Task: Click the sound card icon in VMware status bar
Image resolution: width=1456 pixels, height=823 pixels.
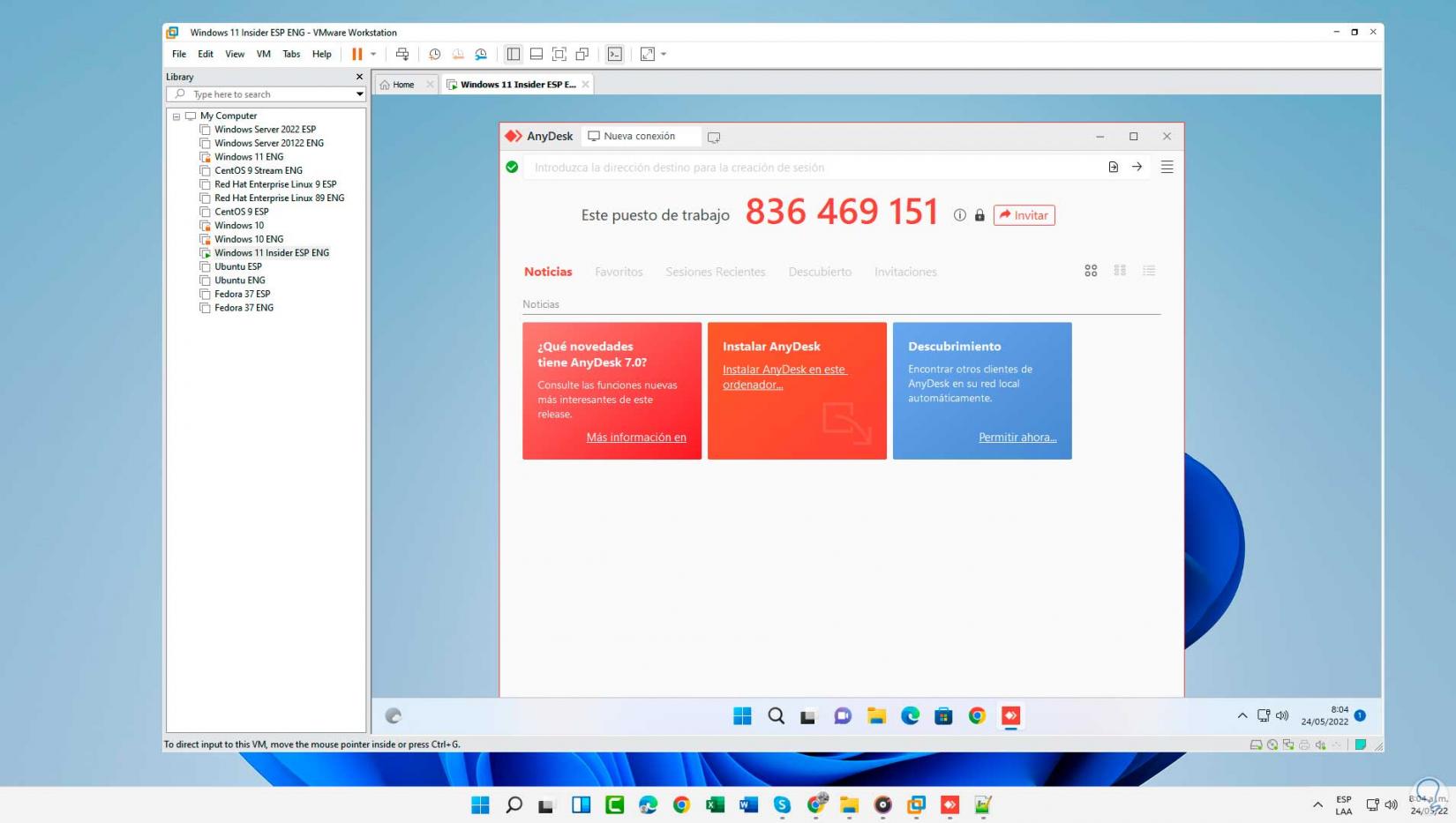Action: click(1321, 744)
